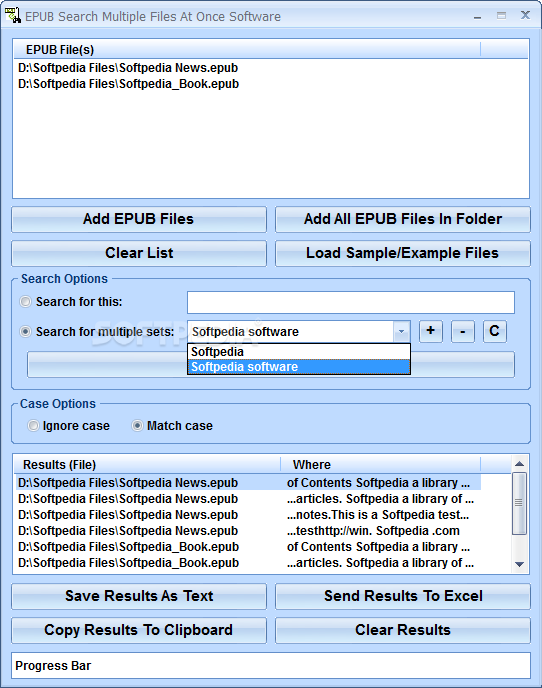
Task: Click the 'Clear List' button
Action: pos(139,253)
